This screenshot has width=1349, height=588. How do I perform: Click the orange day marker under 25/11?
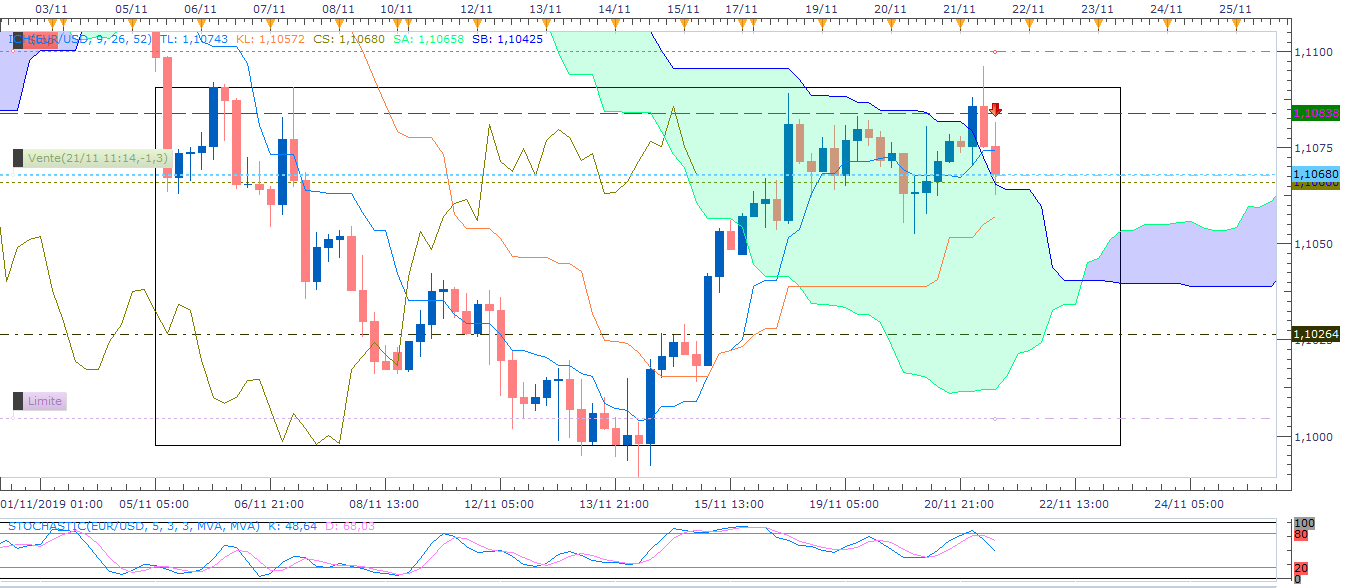(1236, 24)
